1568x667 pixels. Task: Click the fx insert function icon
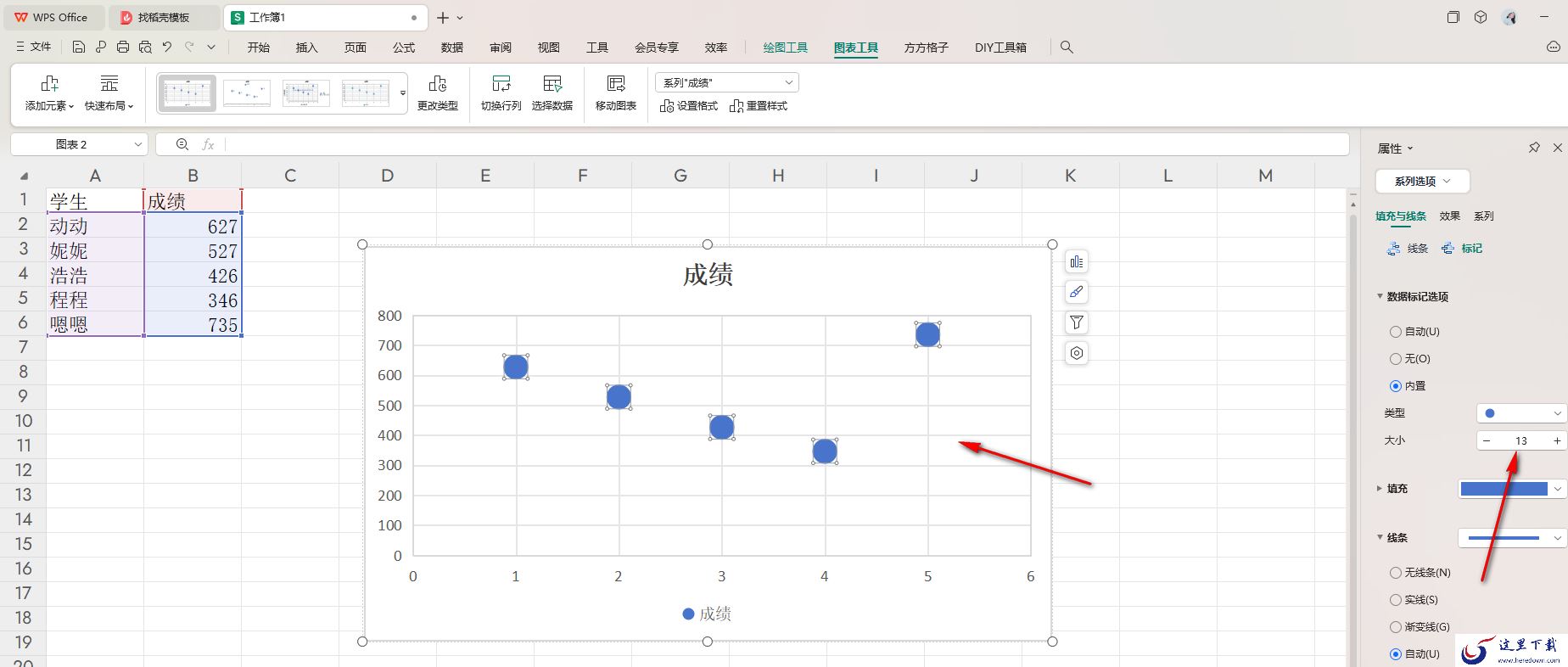(x=208, y=144)
